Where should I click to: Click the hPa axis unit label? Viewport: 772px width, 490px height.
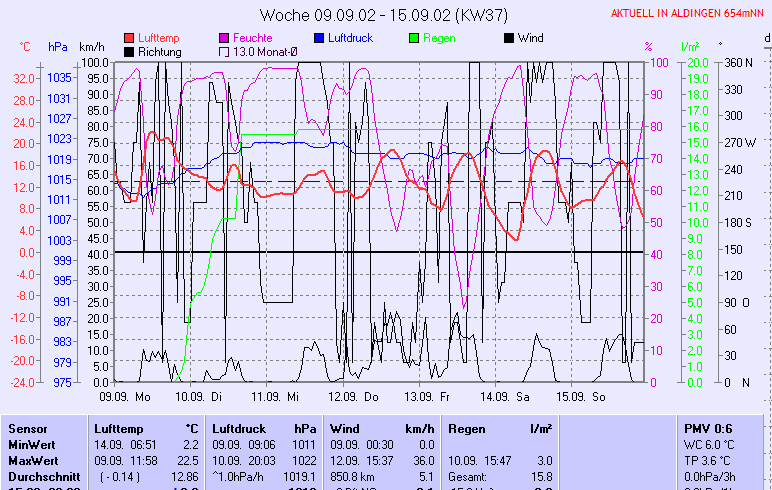[x=58, y=47]
